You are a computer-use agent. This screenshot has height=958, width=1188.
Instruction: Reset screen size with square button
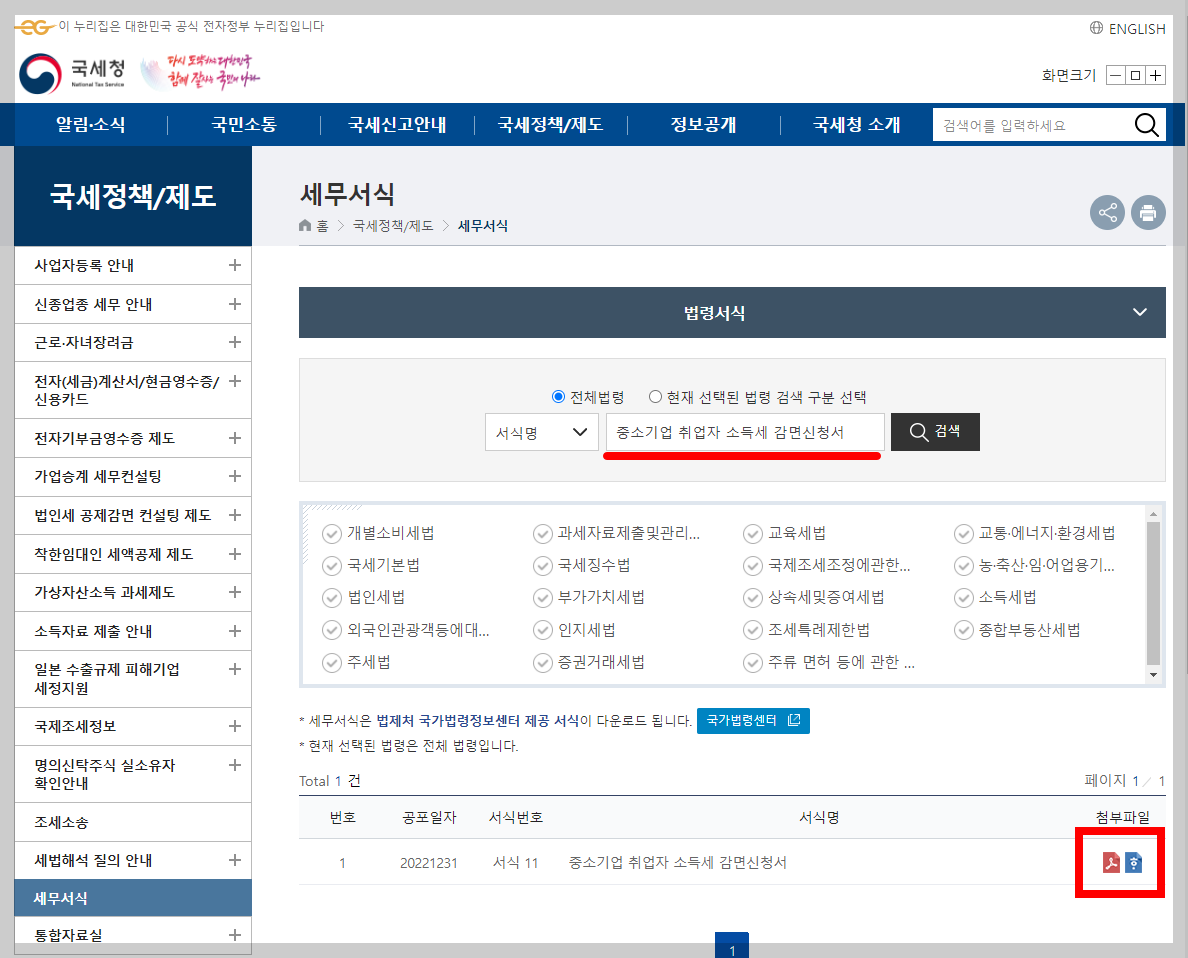point(1135,75)
